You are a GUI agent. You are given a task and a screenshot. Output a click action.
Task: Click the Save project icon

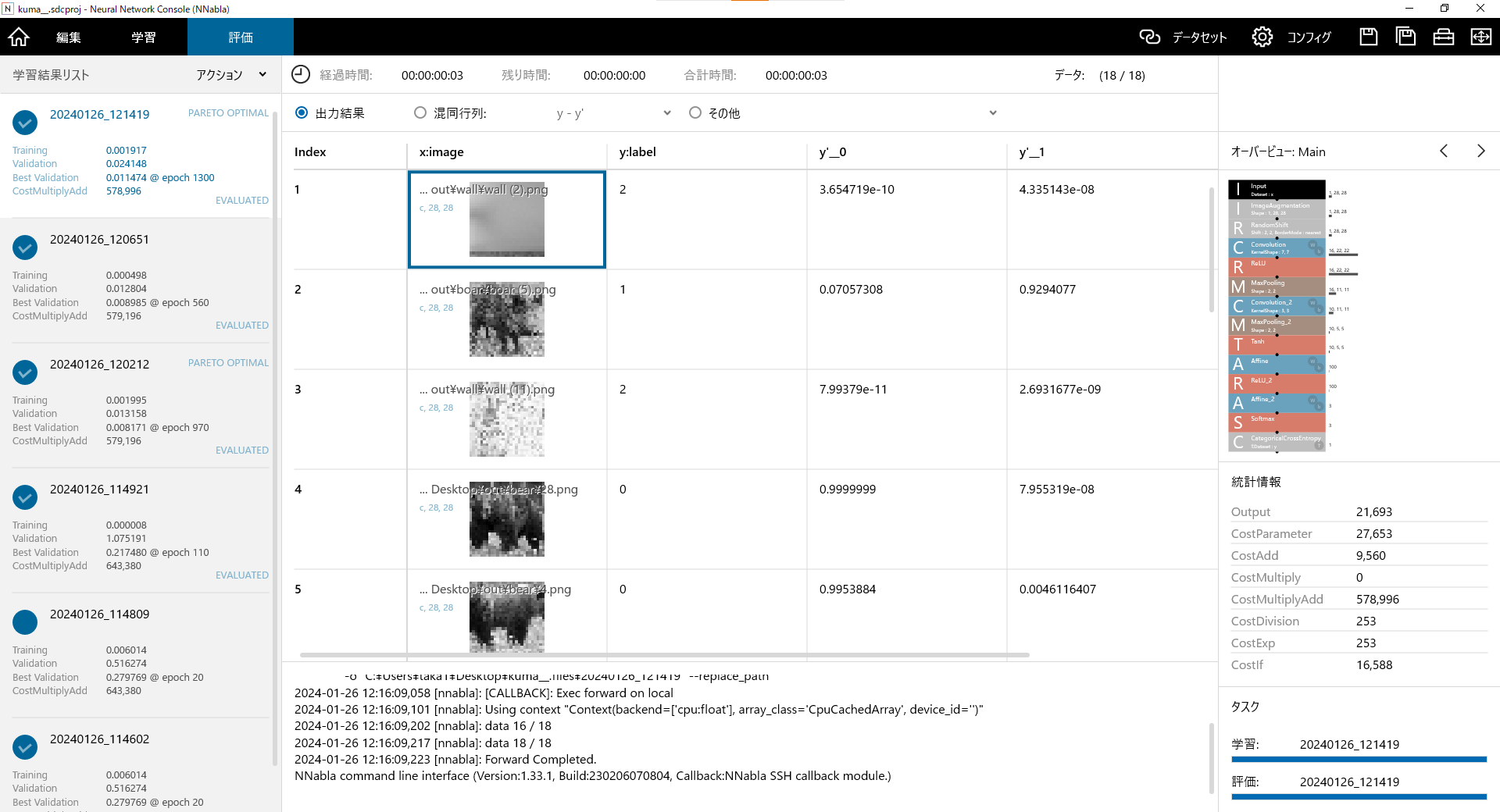point(1368,37)
